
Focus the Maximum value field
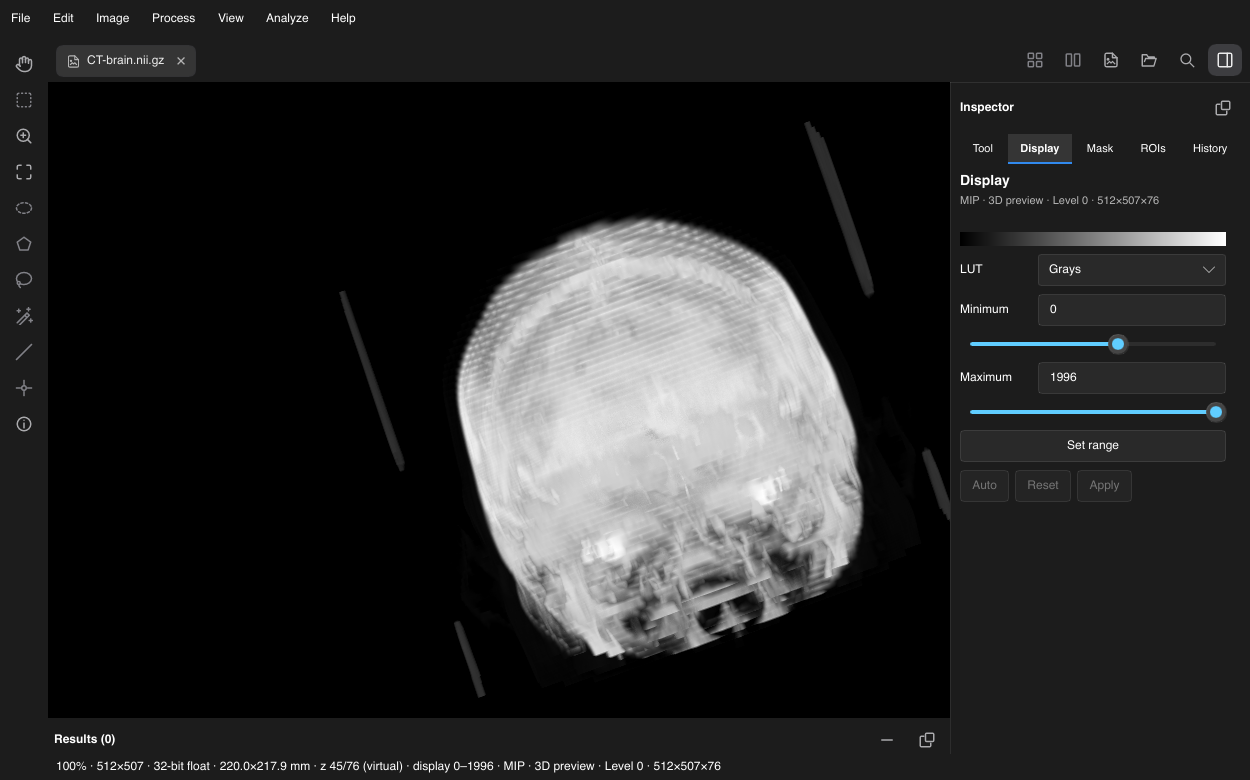click(1132, 378)
